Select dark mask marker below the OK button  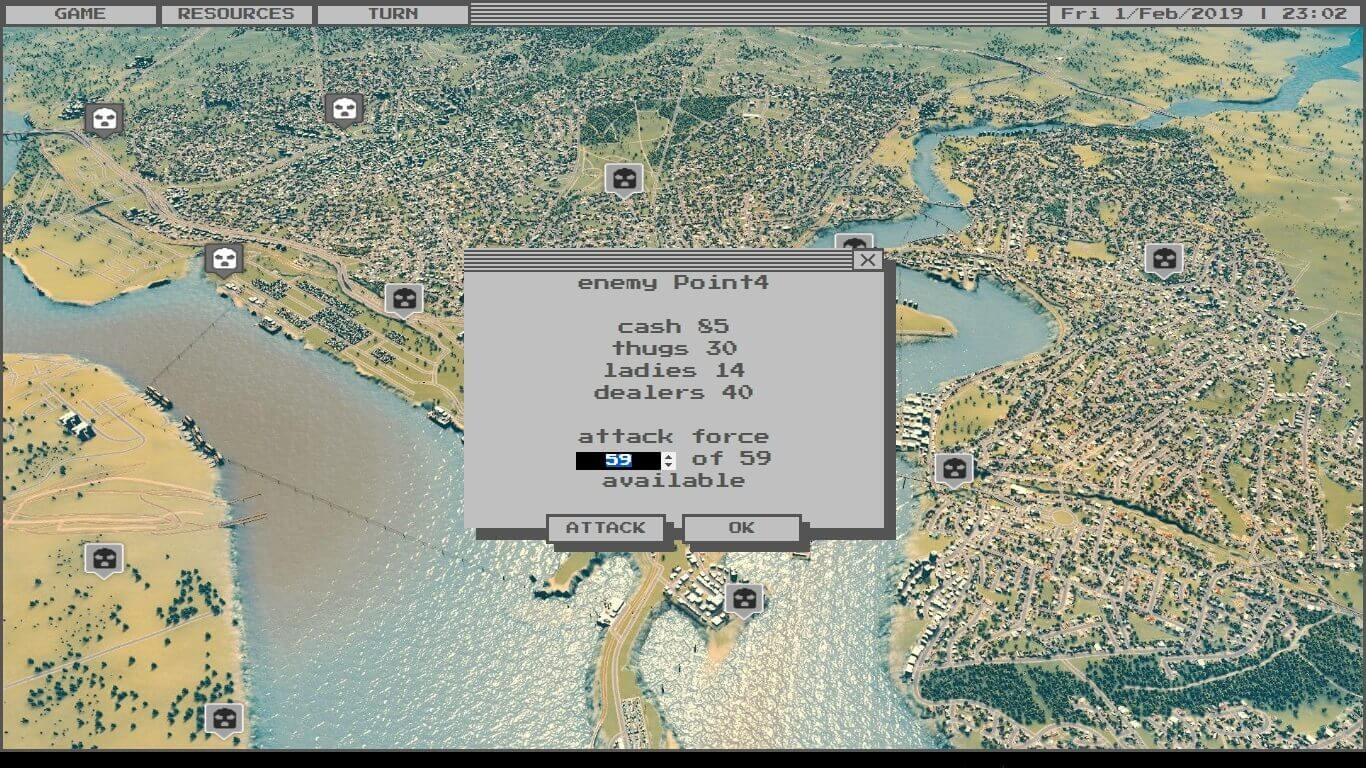point(744,601)
